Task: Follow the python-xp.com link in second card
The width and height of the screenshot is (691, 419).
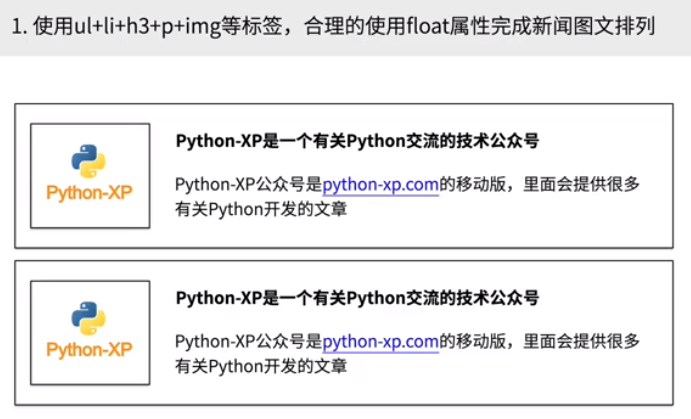Action: tap(380, 342)
